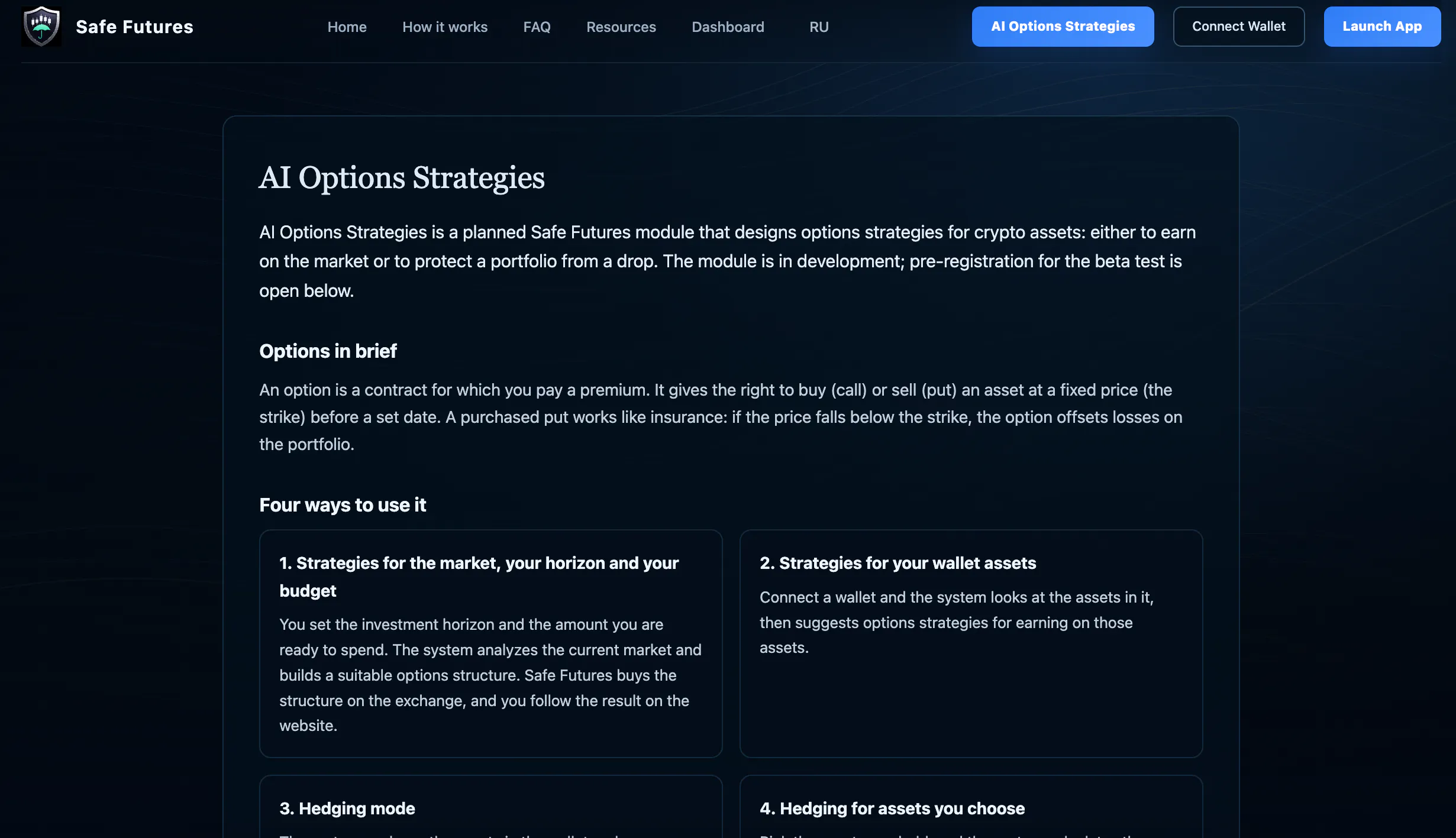Image resolution: width=1456 pixels, height=838 pixels.
Task: Select the AI Options Strategies page heading
Action: point(402,177)
